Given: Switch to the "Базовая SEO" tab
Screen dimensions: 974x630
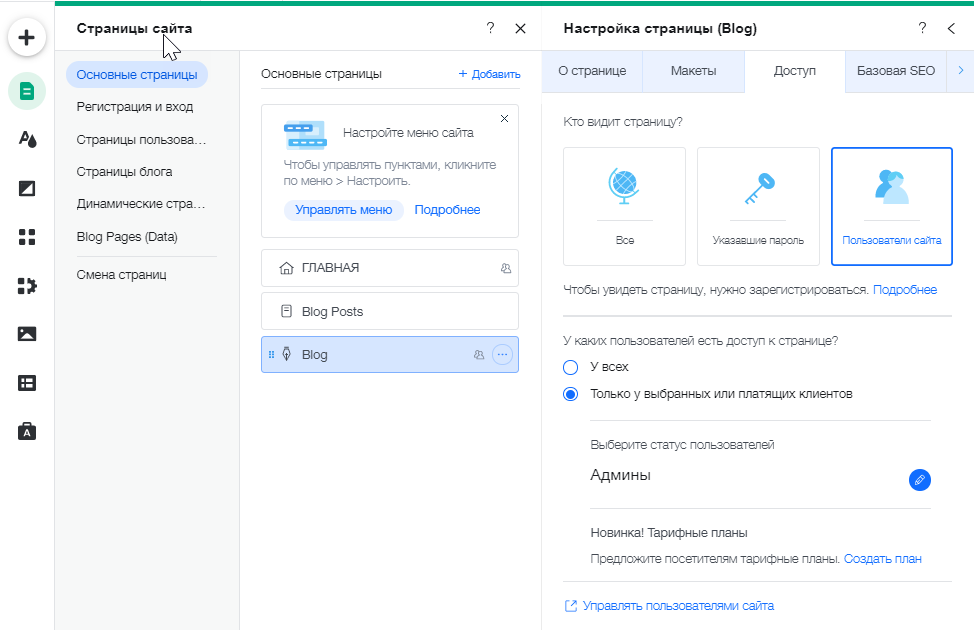Looking at the screenshot, I should 896,71.
